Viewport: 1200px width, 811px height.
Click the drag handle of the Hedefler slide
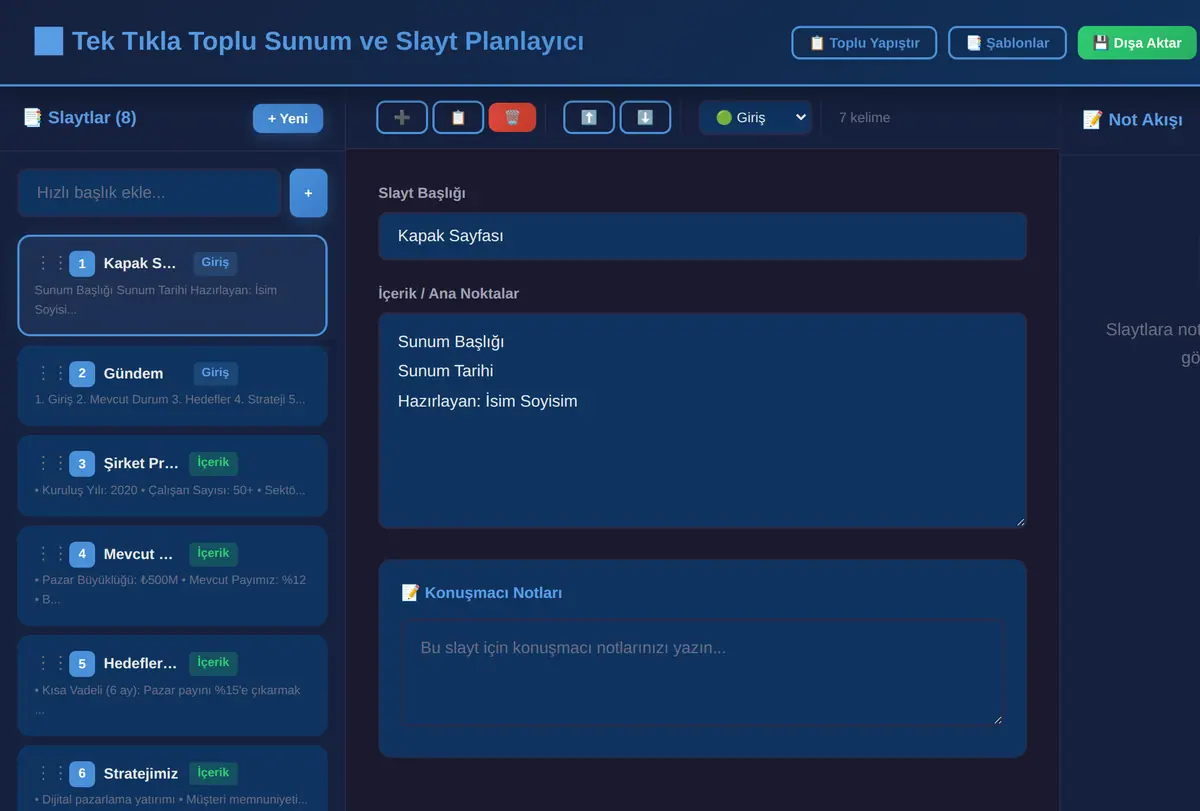[50, 662]
